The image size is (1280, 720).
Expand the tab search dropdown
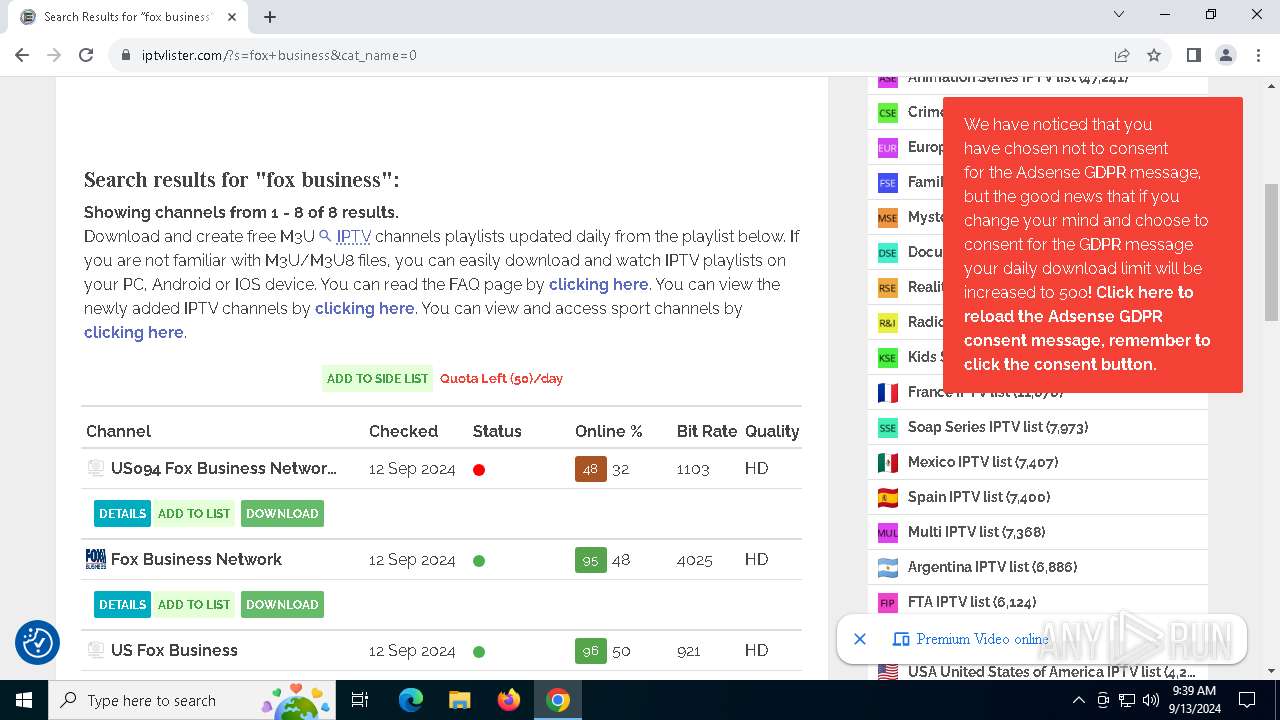pyautogui.click(x=1119, y=15)
